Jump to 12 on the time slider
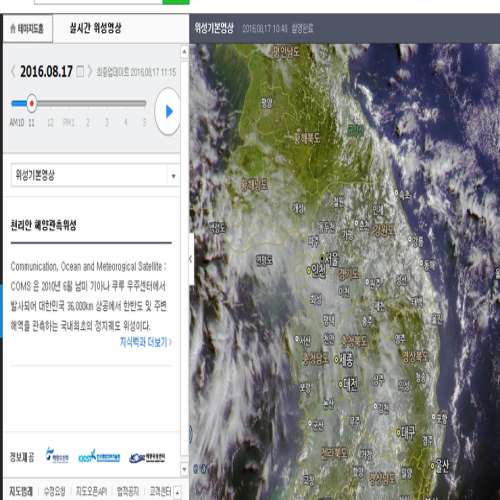 (x=50, y=123)
